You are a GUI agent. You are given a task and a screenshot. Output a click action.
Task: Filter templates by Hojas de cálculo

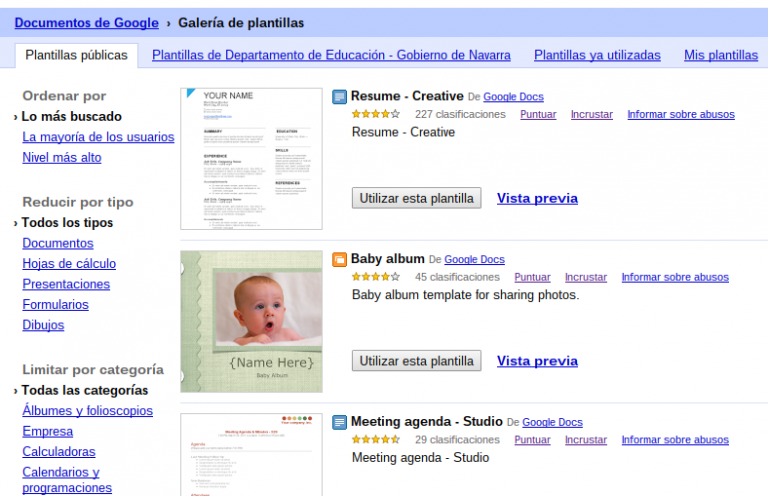point(69,264)
